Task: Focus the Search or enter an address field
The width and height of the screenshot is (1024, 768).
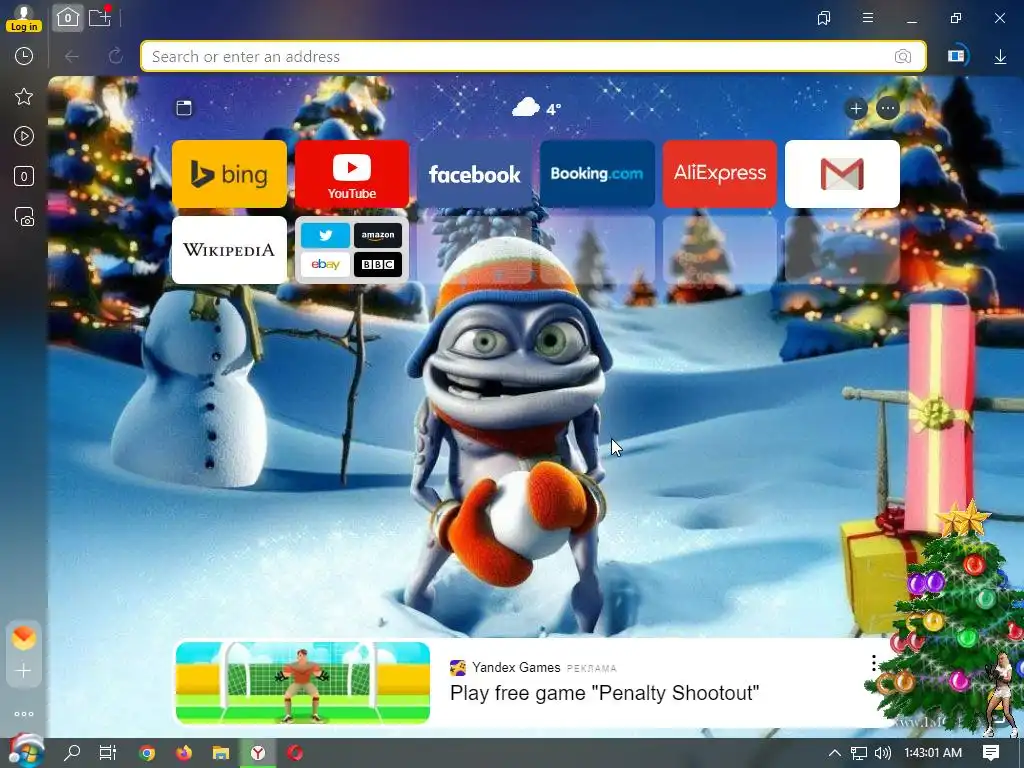Action: [534, 57]
